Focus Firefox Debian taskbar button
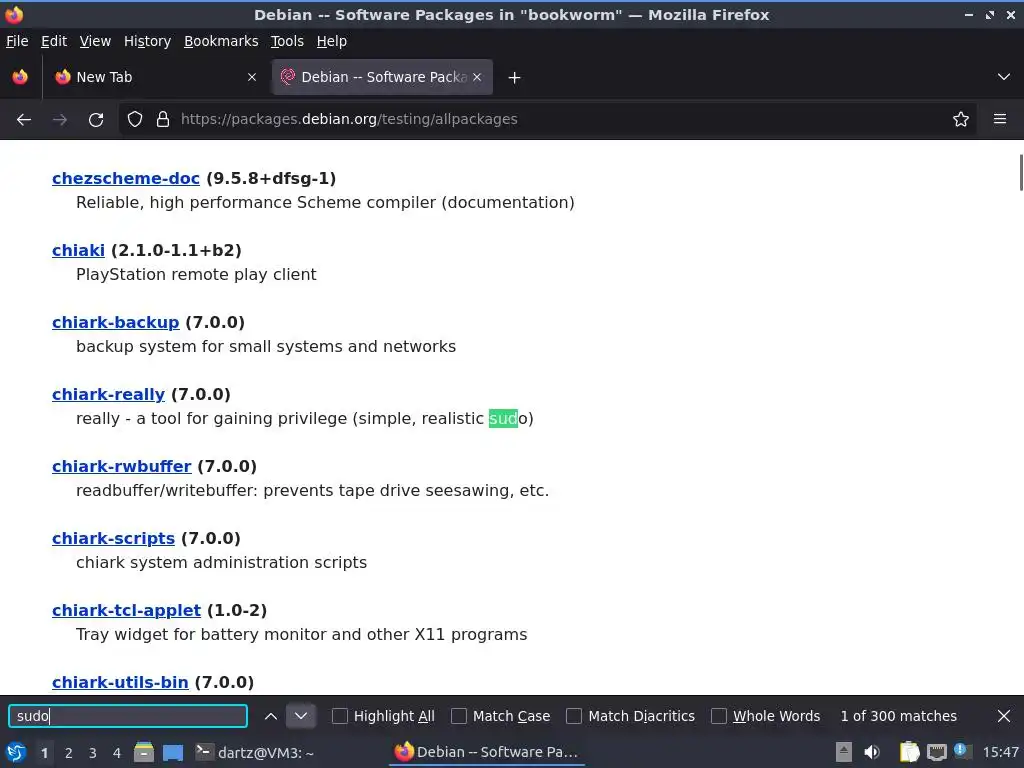This screenshot has height=768, width=1024. click(x=487, y=752)
